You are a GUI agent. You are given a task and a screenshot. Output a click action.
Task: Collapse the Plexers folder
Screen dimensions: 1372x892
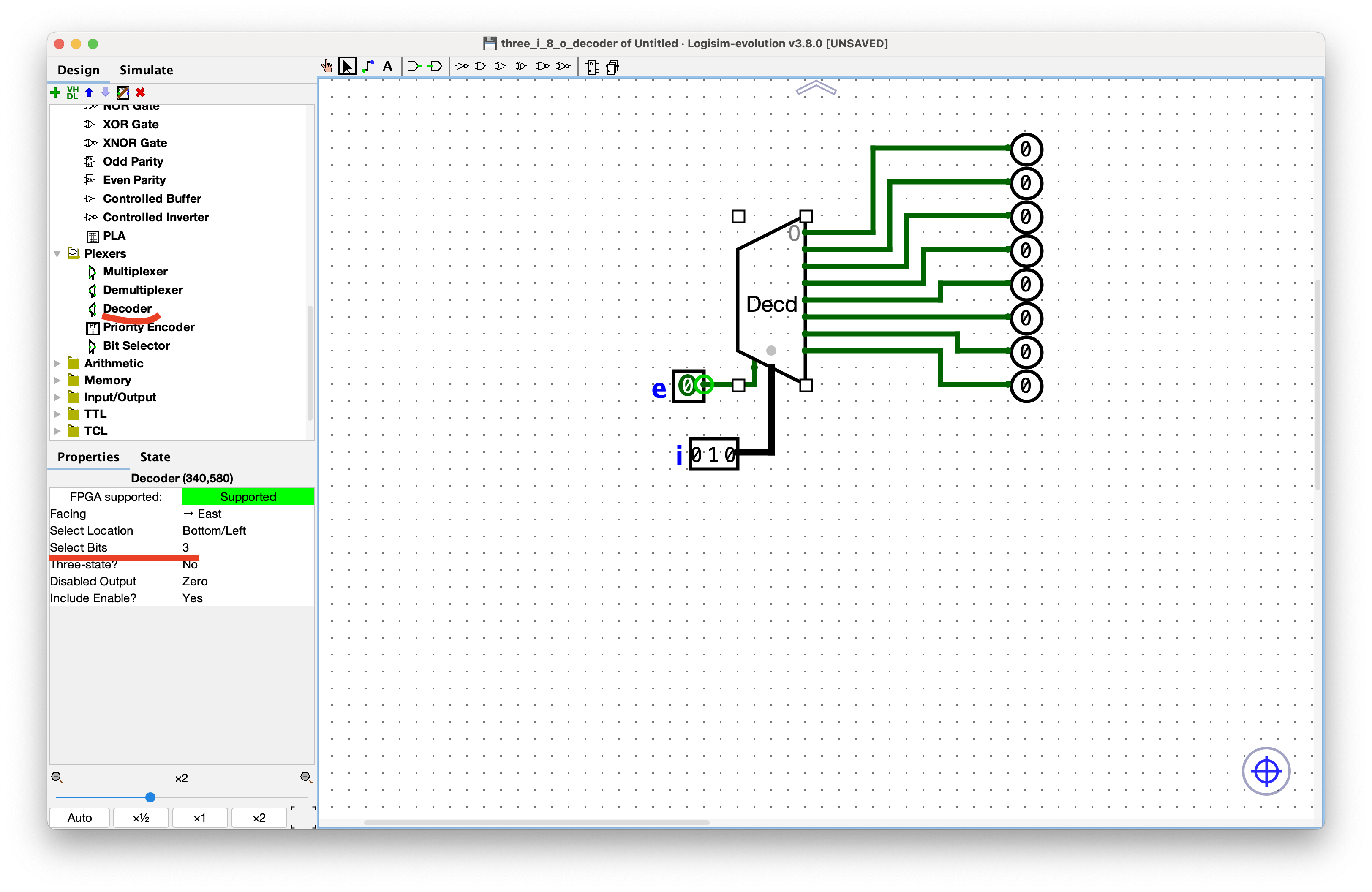coord(57,253)
